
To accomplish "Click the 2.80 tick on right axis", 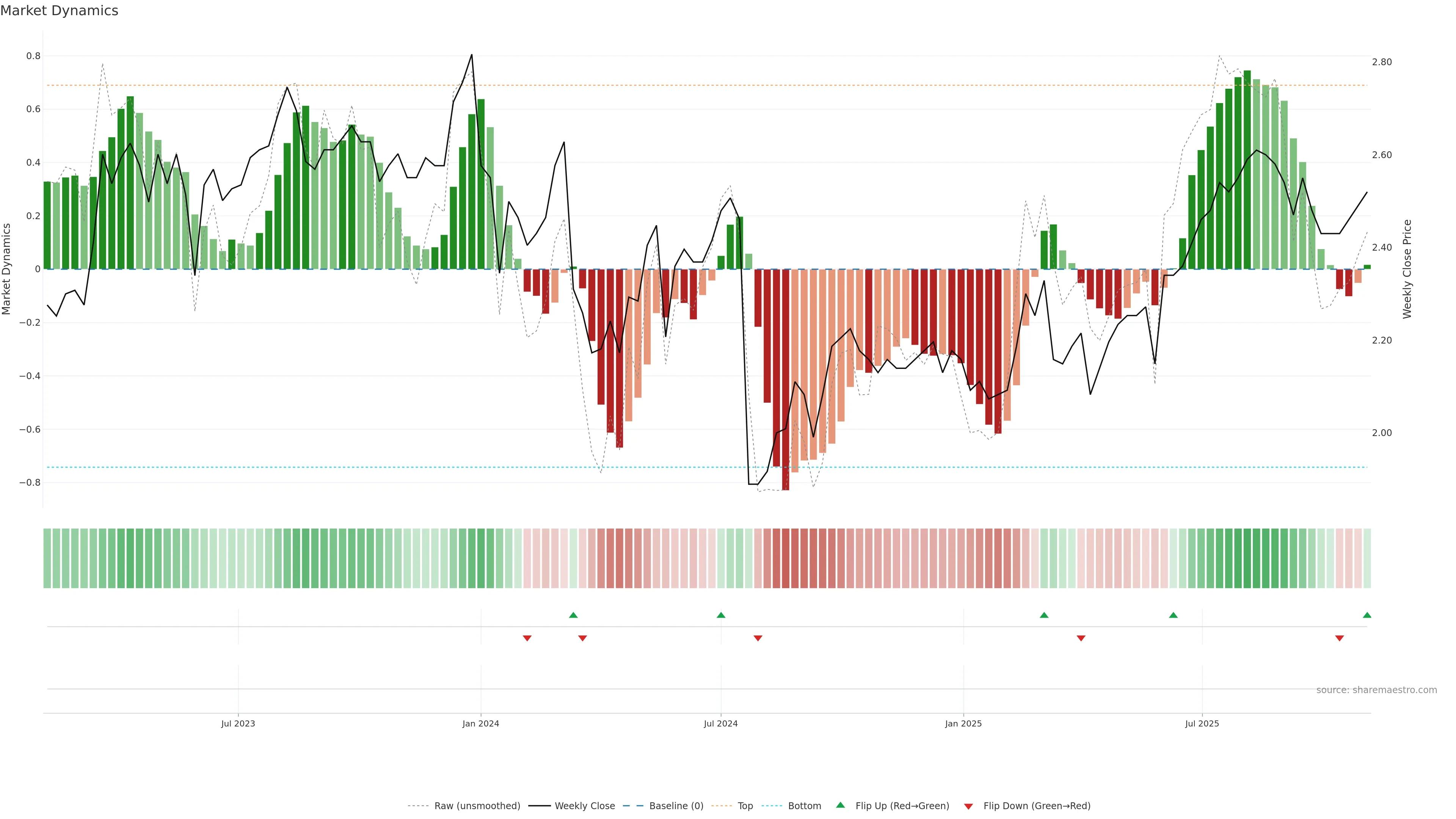I will pos(1381,62).
